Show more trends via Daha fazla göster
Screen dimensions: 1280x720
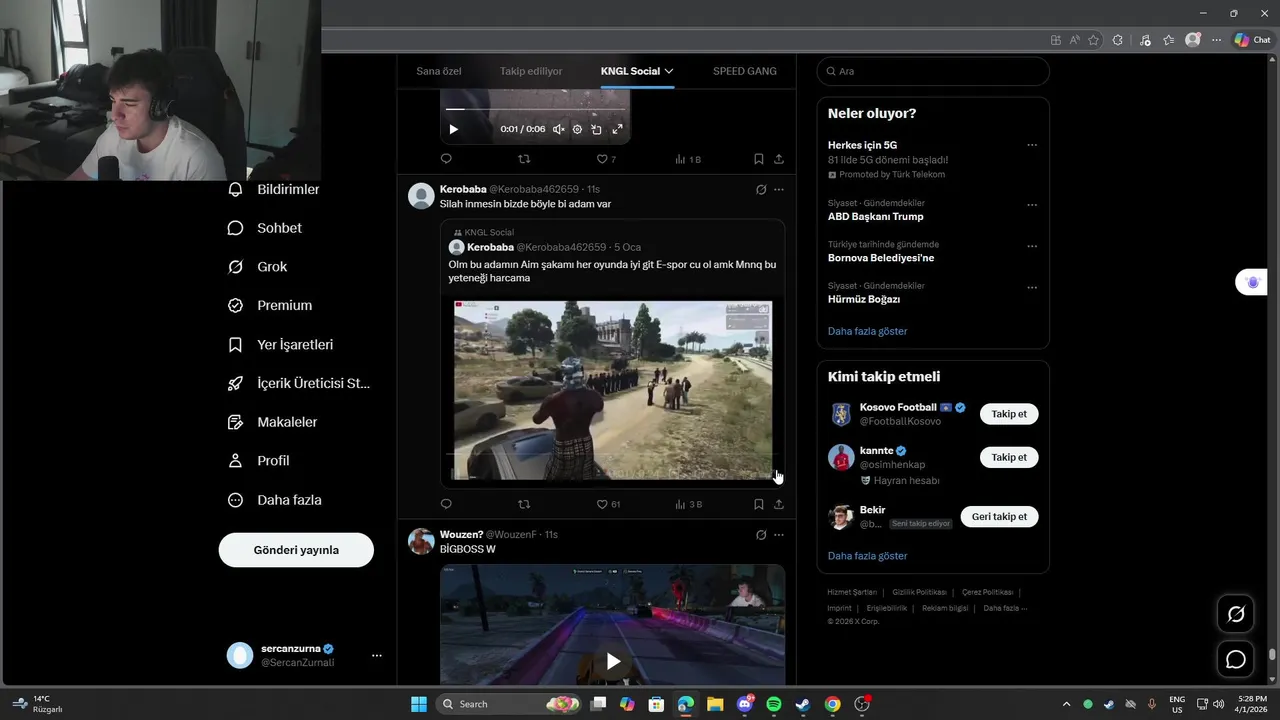pos(867,331)
